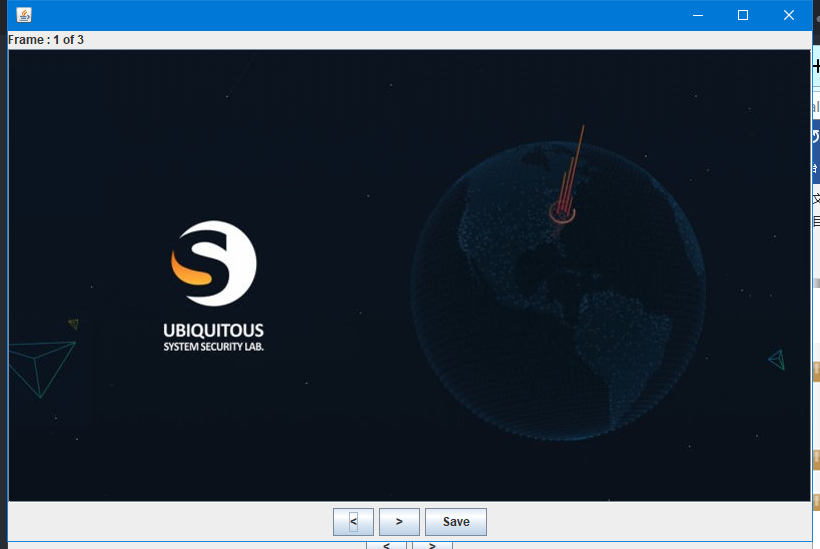
Task: Click the white and orange S logo
Action: click(213, 263)
